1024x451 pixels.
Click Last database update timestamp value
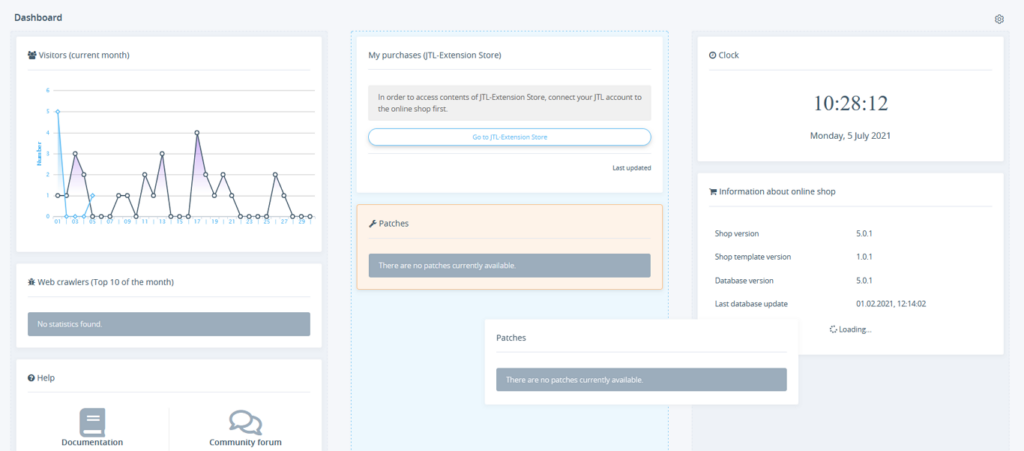pyautogui.click(x=891, y=304)
